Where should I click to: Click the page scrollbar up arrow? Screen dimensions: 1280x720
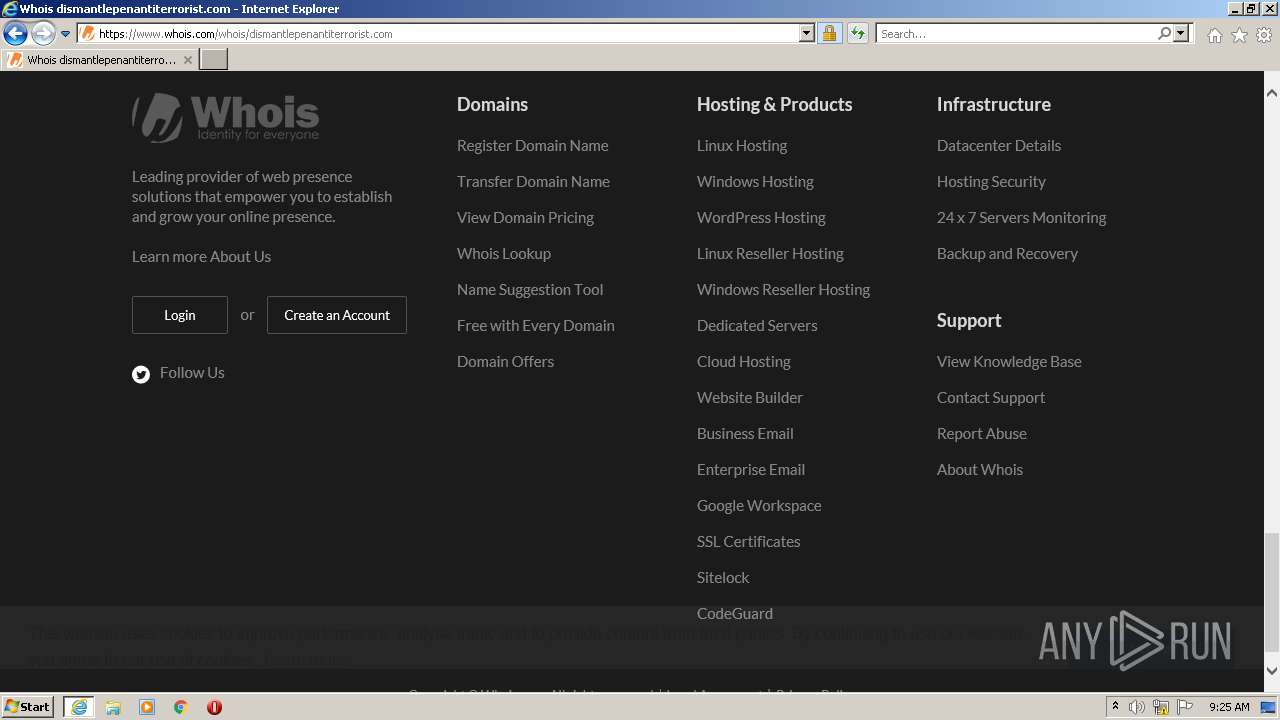tap(1272, 93)
